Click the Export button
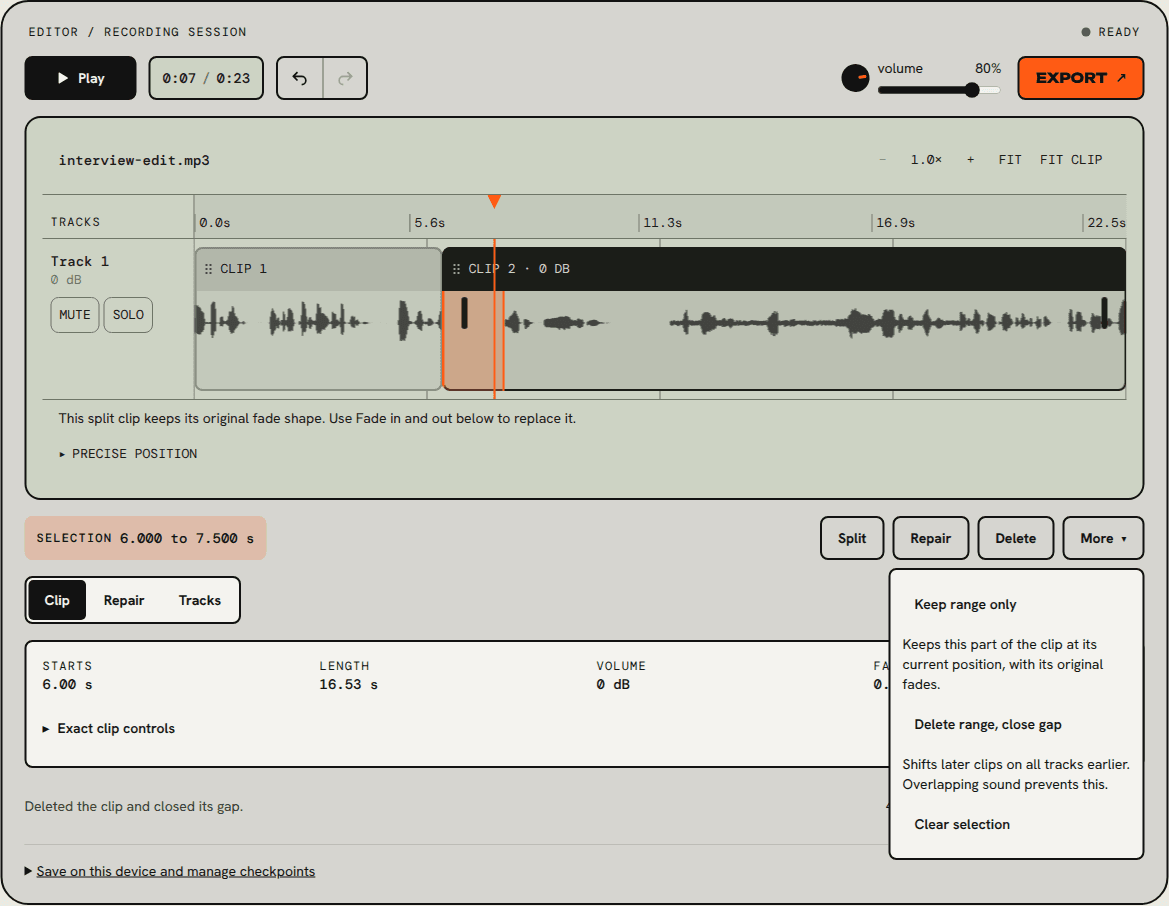The image size is (1169, 906). point(1080,78)
